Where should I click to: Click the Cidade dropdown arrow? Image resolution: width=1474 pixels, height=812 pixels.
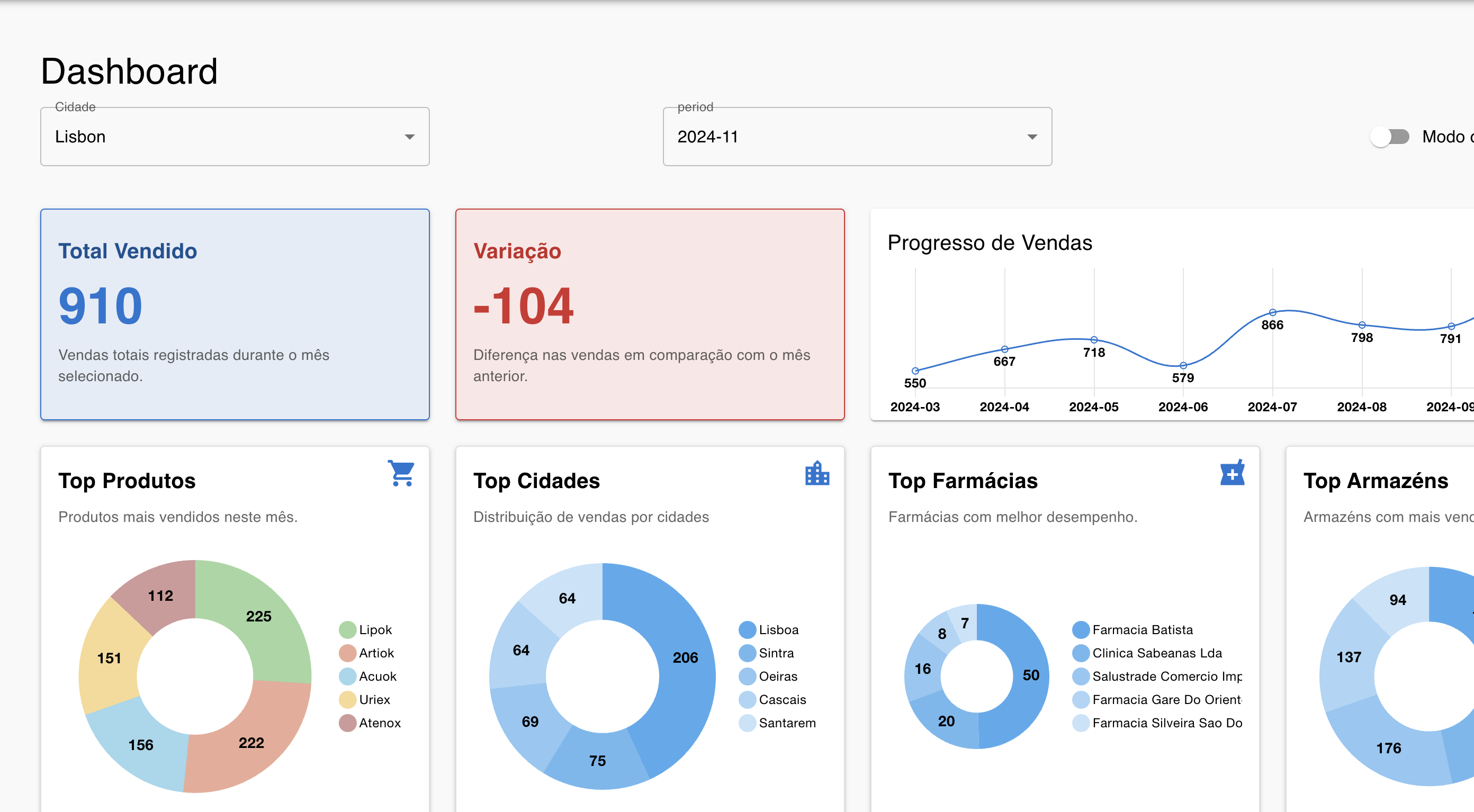click(x=409, y=137)
